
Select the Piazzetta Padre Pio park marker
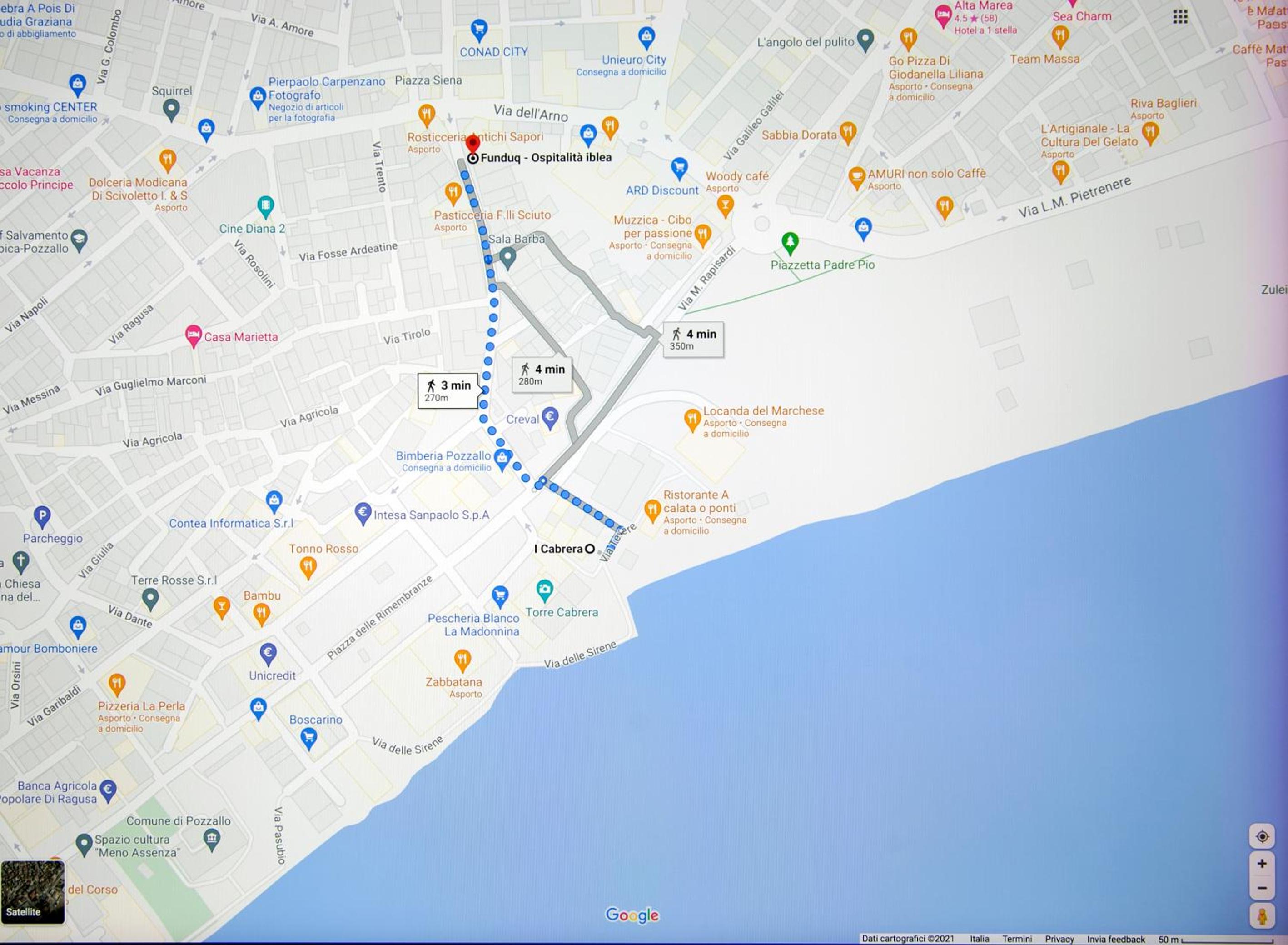(x=790, y=243)
